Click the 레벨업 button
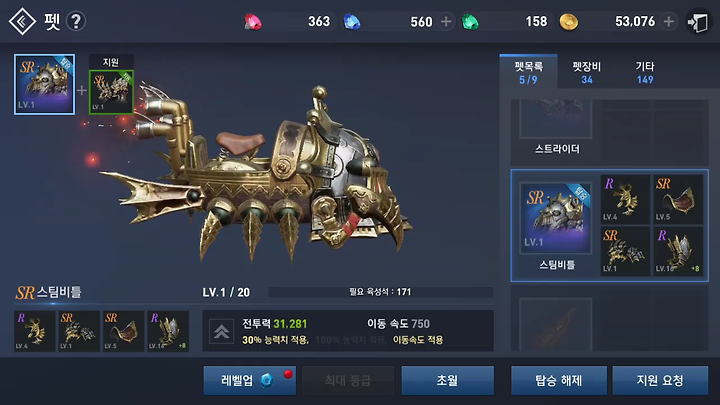720x405 pixels. [x=250, y=380]
